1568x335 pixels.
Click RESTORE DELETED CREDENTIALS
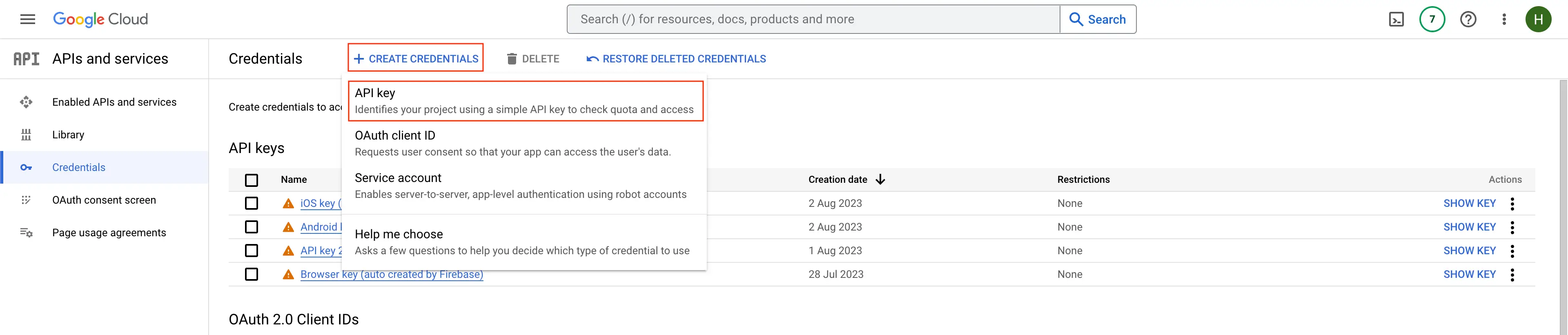[x=676, y=59]
